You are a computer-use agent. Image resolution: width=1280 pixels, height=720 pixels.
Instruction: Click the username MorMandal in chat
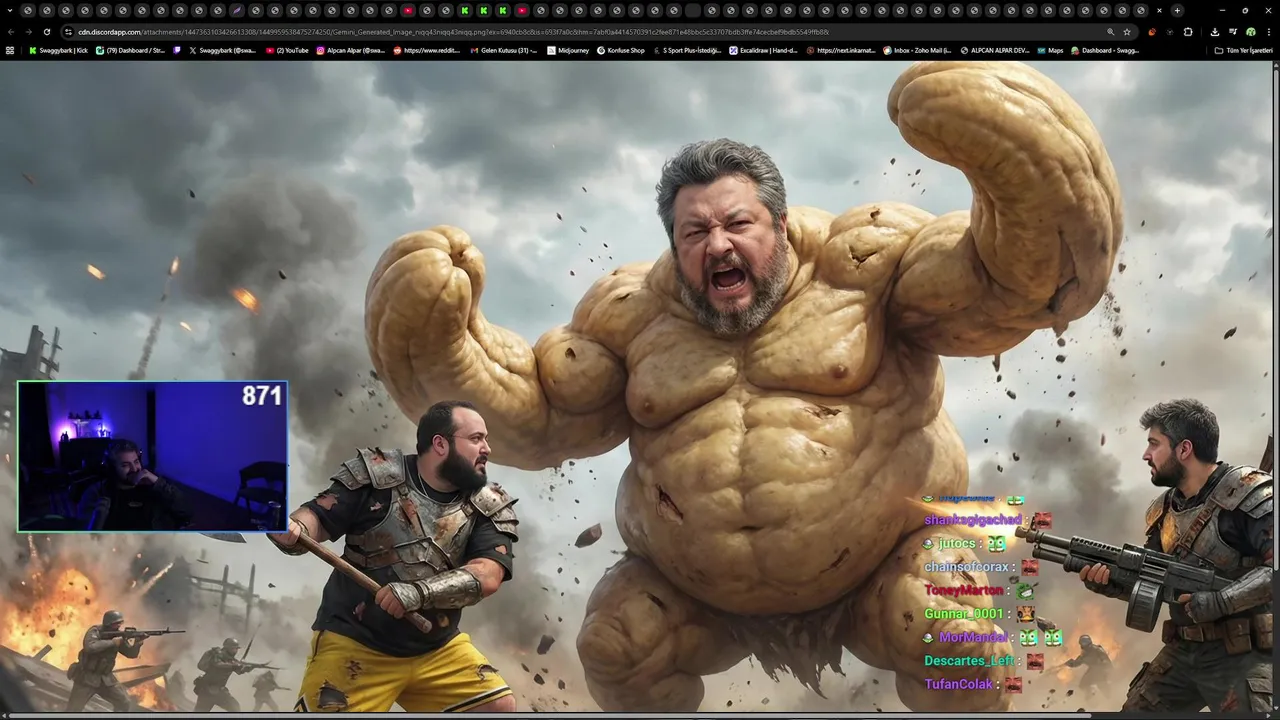pos(973,637)
